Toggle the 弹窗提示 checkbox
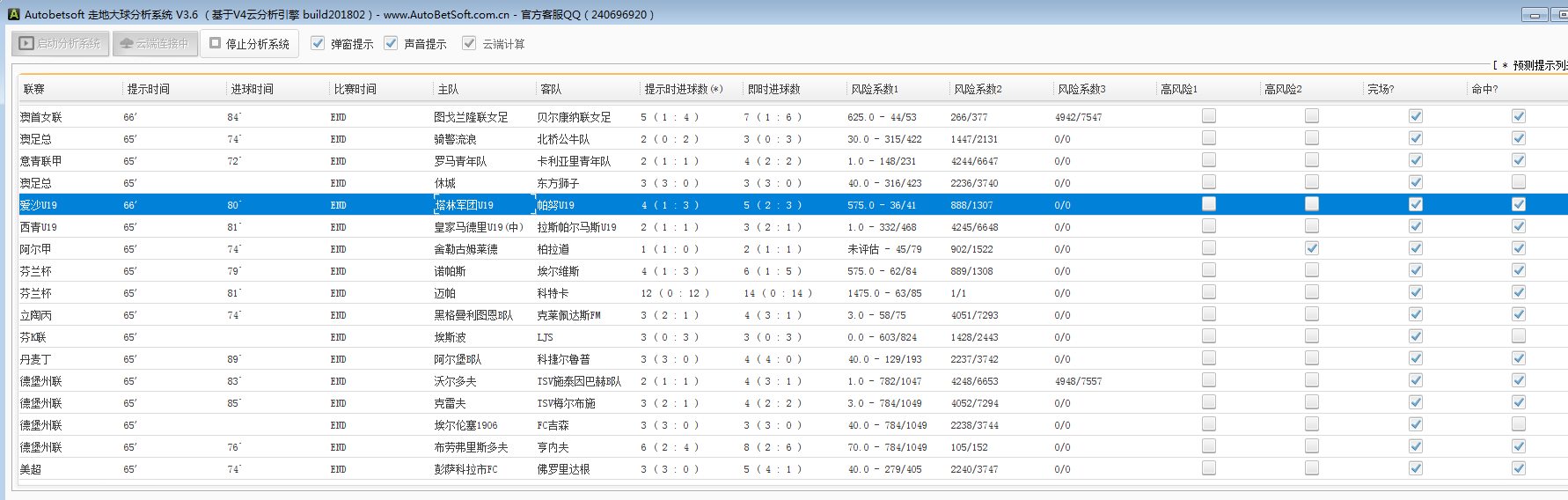 click(x=318, y=43)
